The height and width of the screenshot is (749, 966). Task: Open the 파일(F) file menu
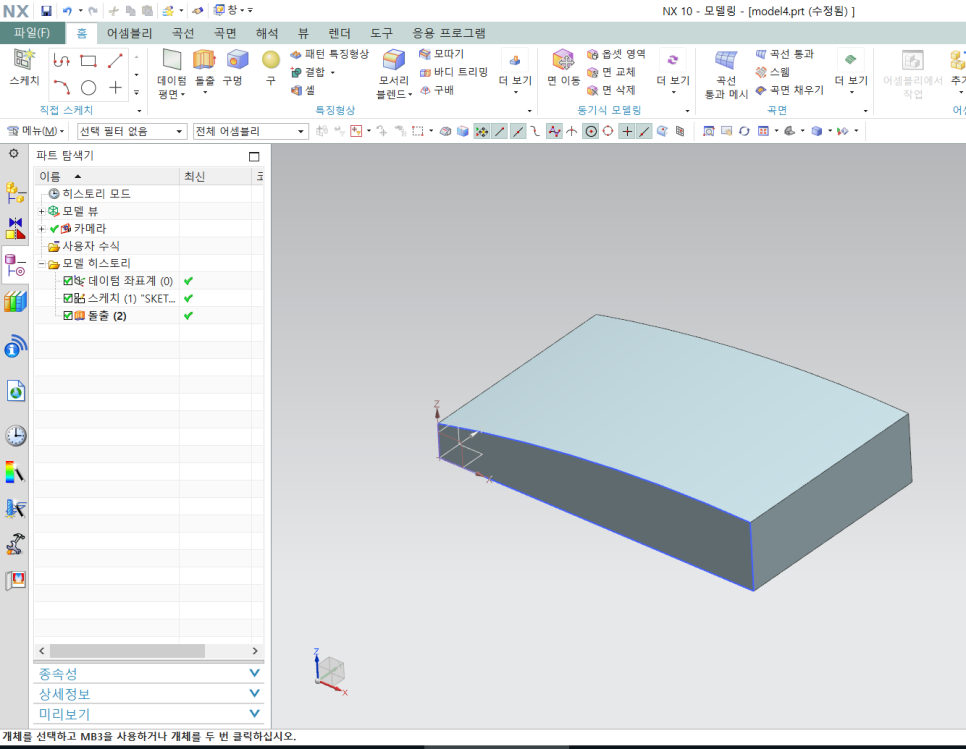32,33
